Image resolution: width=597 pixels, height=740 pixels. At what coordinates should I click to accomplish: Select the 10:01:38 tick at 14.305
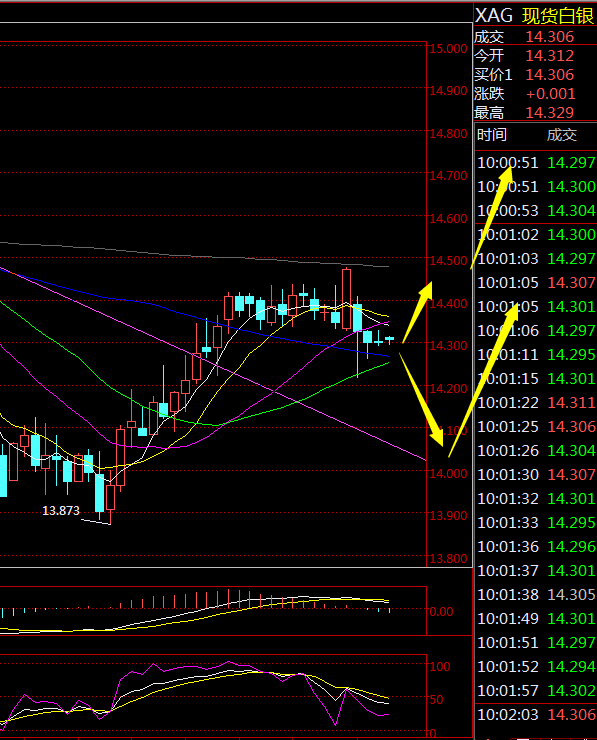pyautogui.click(x=536, y=595)
